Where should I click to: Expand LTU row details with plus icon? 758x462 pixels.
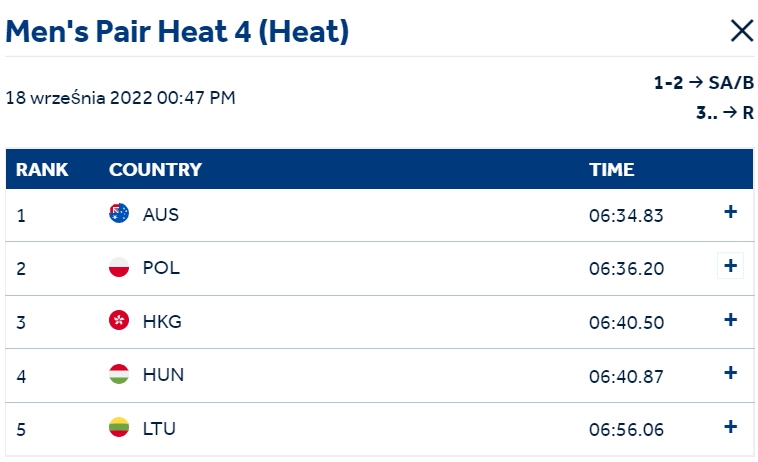[730, 427]
